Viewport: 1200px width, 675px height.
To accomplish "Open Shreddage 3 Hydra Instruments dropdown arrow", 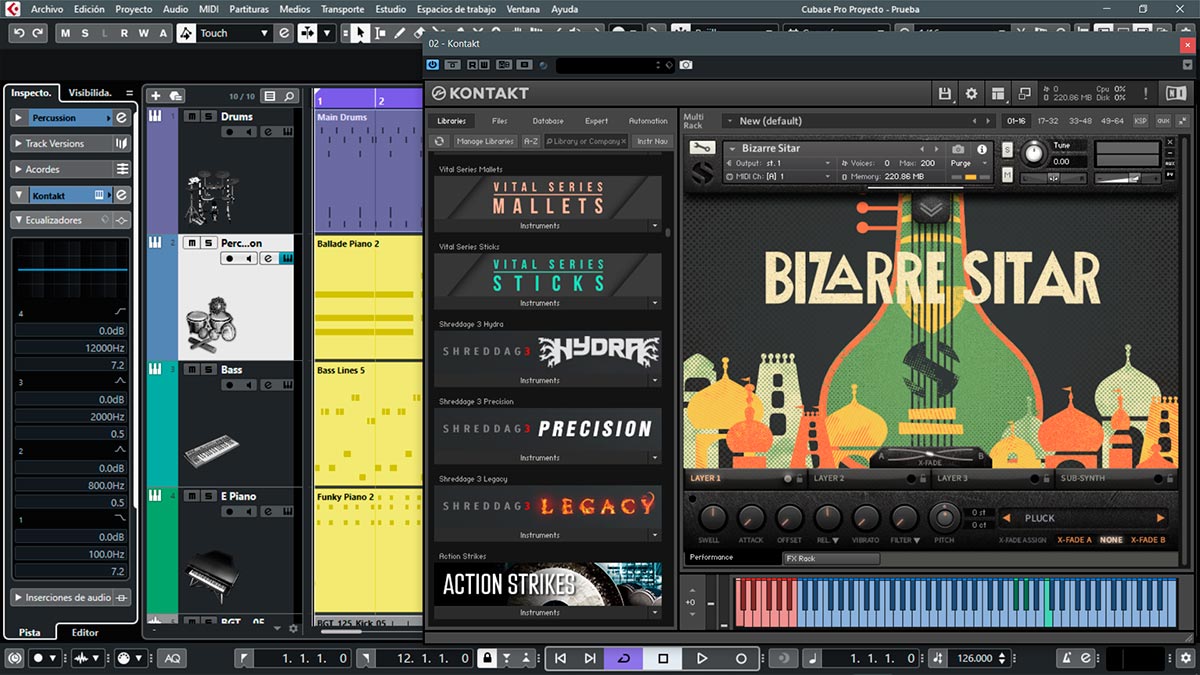I will 656,381.
